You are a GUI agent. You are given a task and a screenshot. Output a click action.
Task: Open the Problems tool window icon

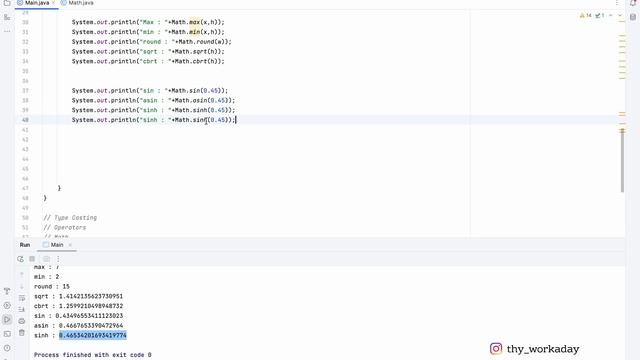(7, 348)
